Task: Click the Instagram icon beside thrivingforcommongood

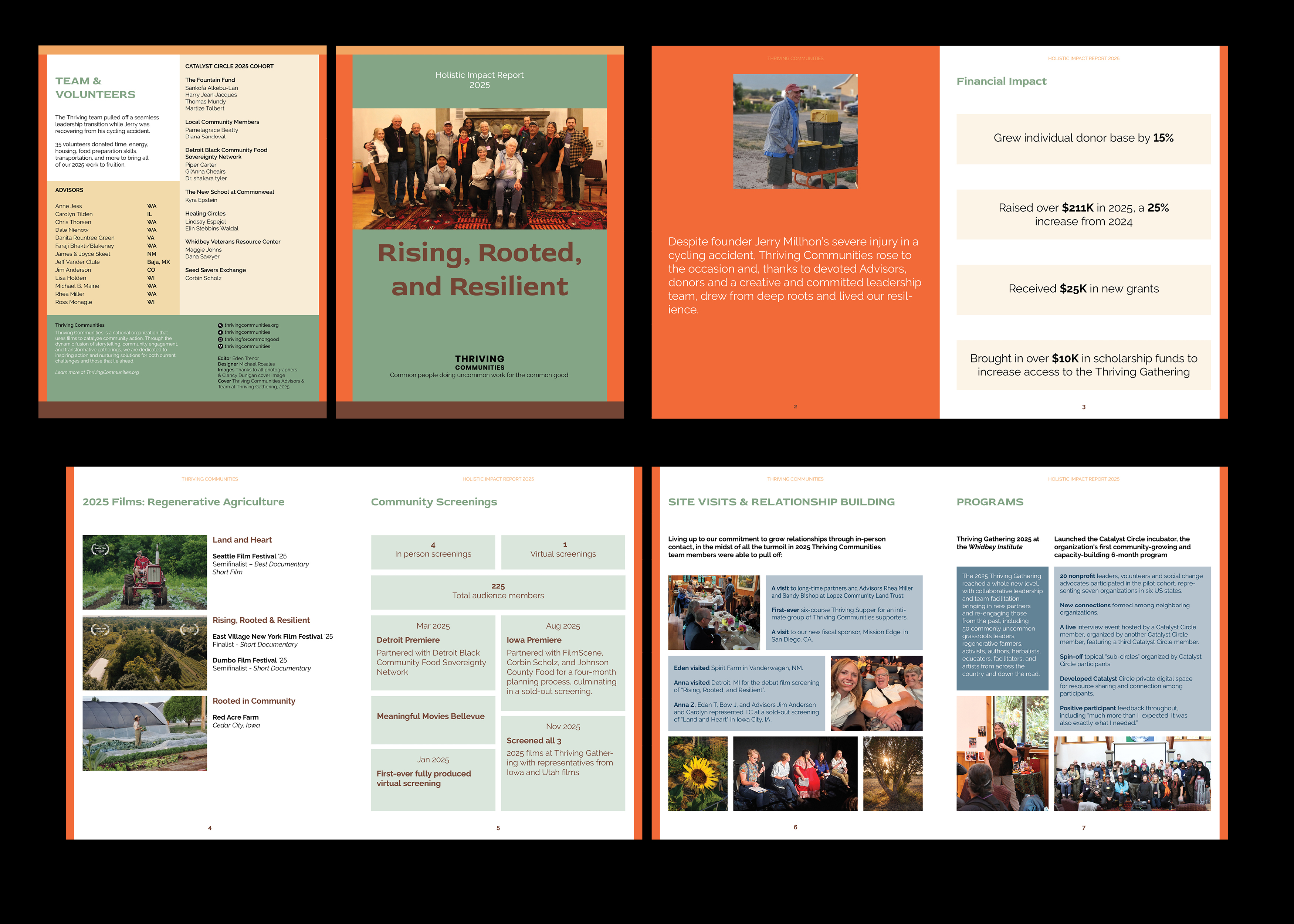Action: coord(220,340)
